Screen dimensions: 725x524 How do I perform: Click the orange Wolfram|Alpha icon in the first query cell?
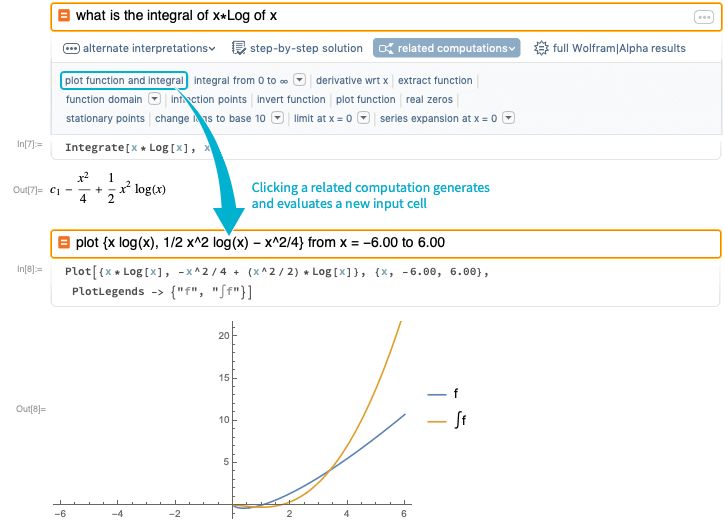(64, 16)
